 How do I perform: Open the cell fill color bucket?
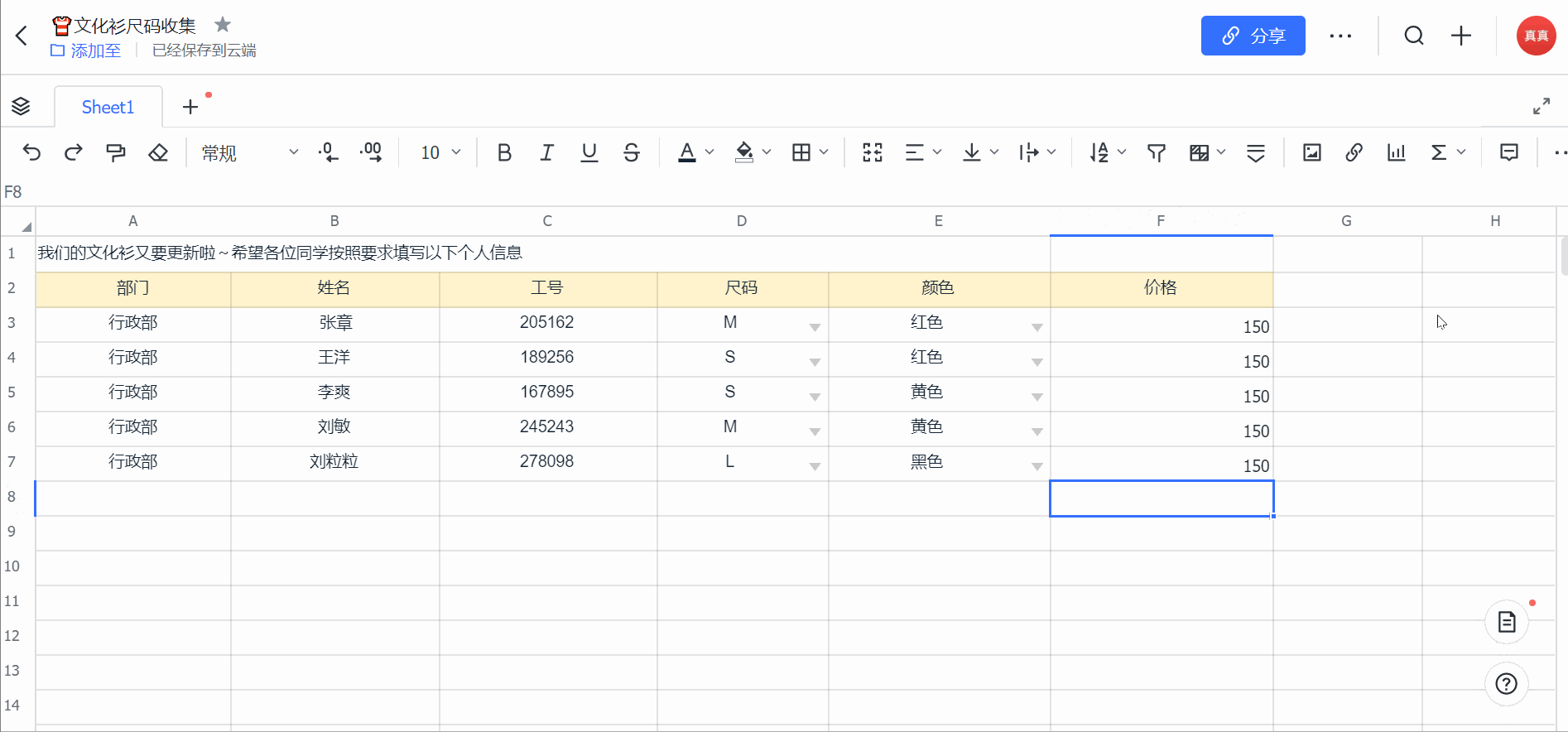point(744,152)
